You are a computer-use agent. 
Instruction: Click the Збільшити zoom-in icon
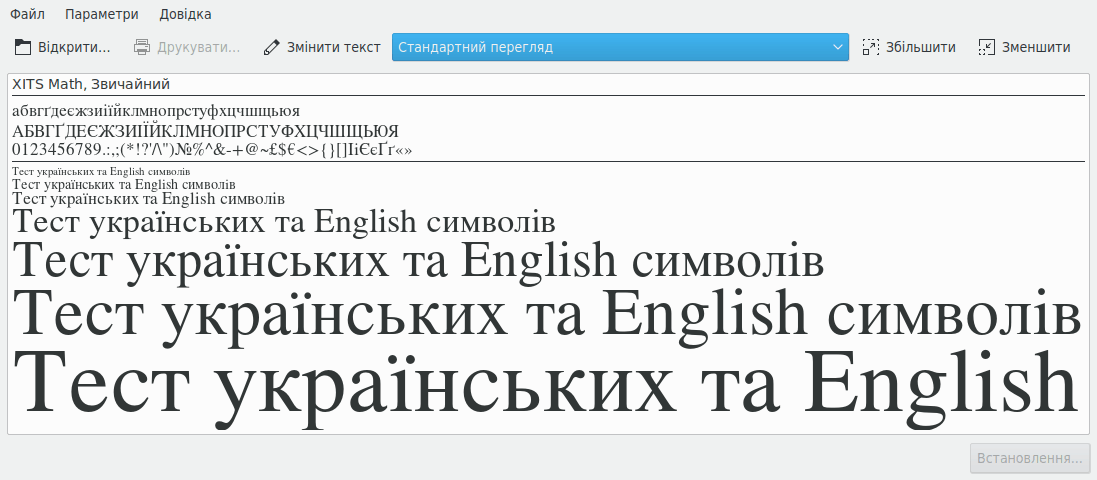[x=871, y=47]
